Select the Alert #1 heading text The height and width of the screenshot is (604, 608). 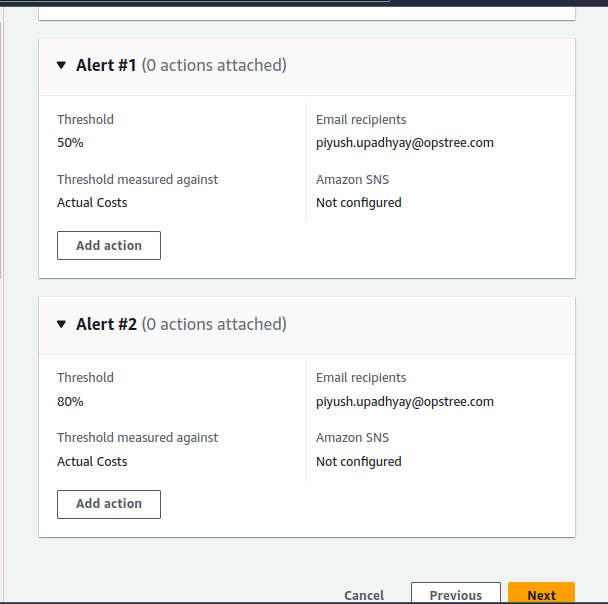tap(106, 66)
